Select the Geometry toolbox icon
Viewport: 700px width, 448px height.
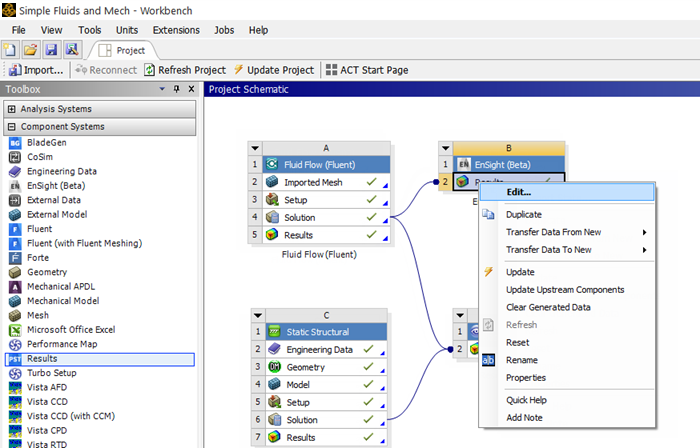click(x=15, y=272)
